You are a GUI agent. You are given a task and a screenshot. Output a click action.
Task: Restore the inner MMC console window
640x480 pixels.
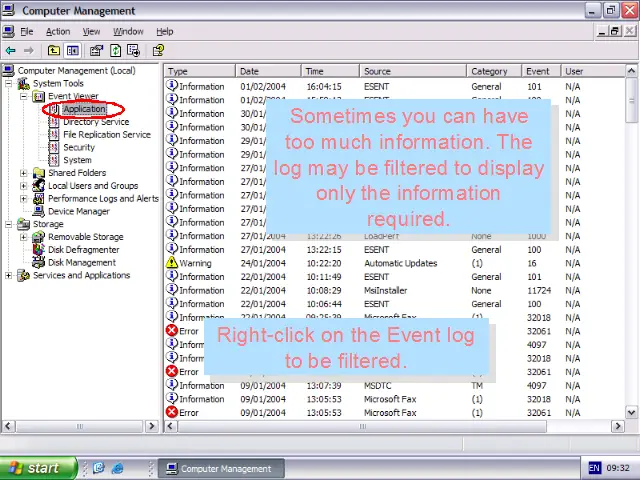[x=615, y=31]
